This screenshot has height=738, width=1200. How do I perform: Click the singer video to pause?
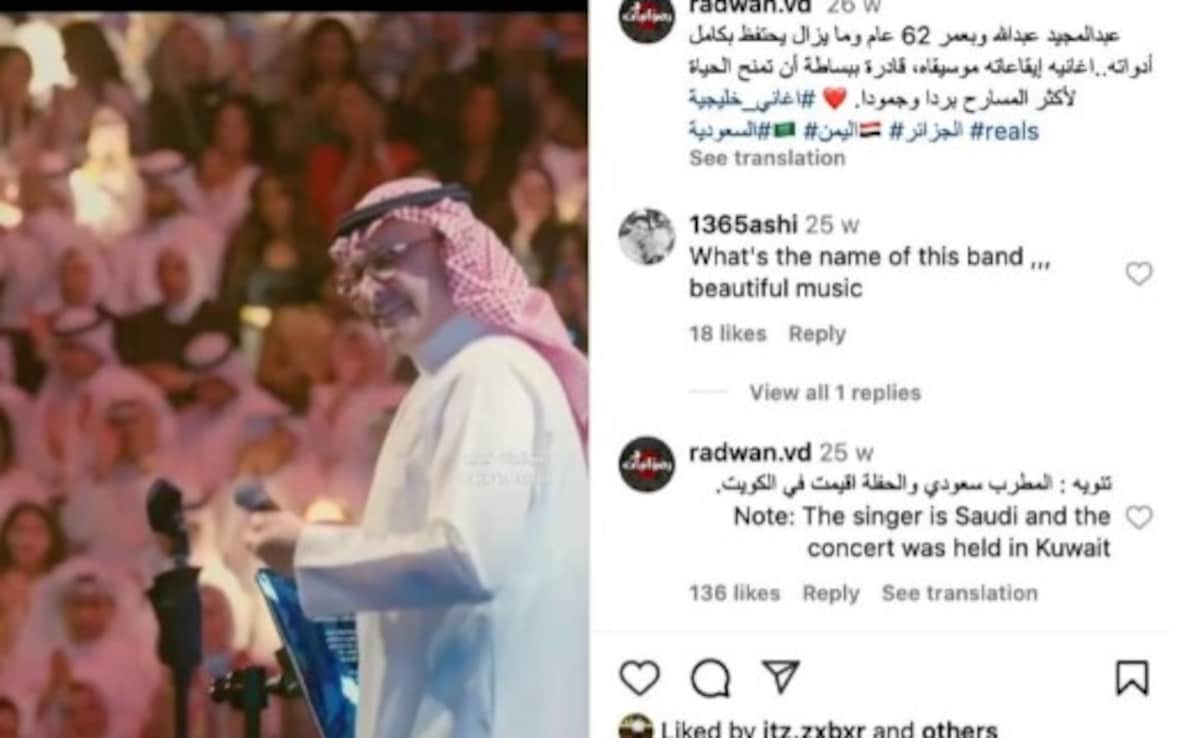294,375
